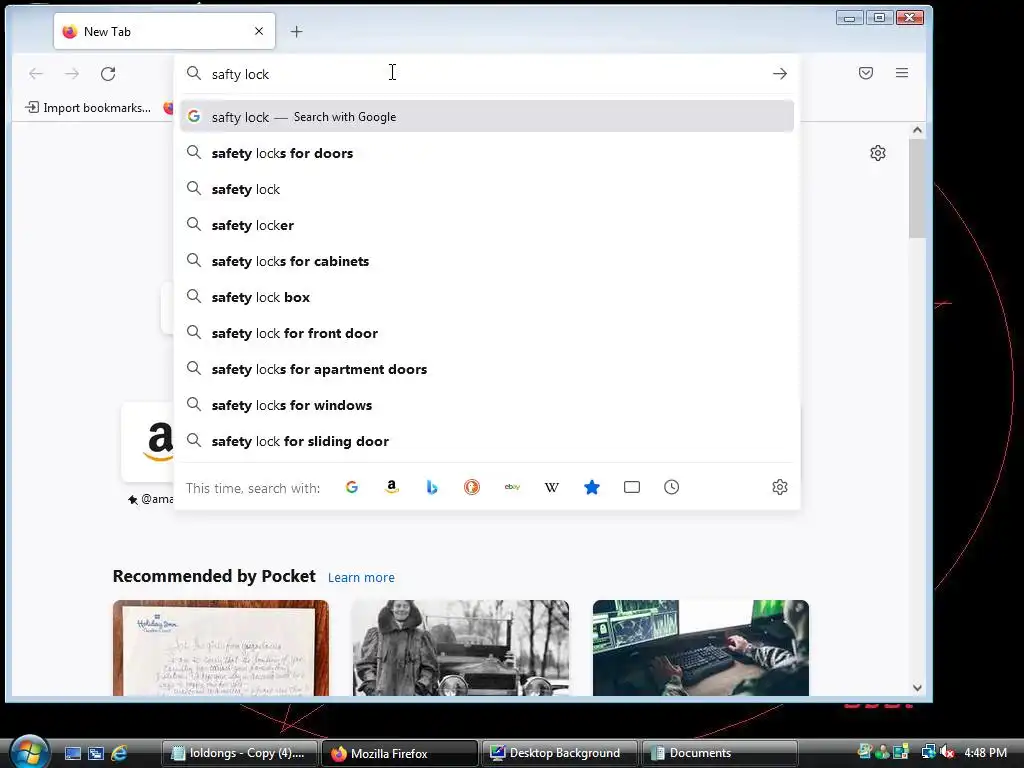
Task: Click scrollbar up arrow in Firefox
Action: click(x=917, y=130)
